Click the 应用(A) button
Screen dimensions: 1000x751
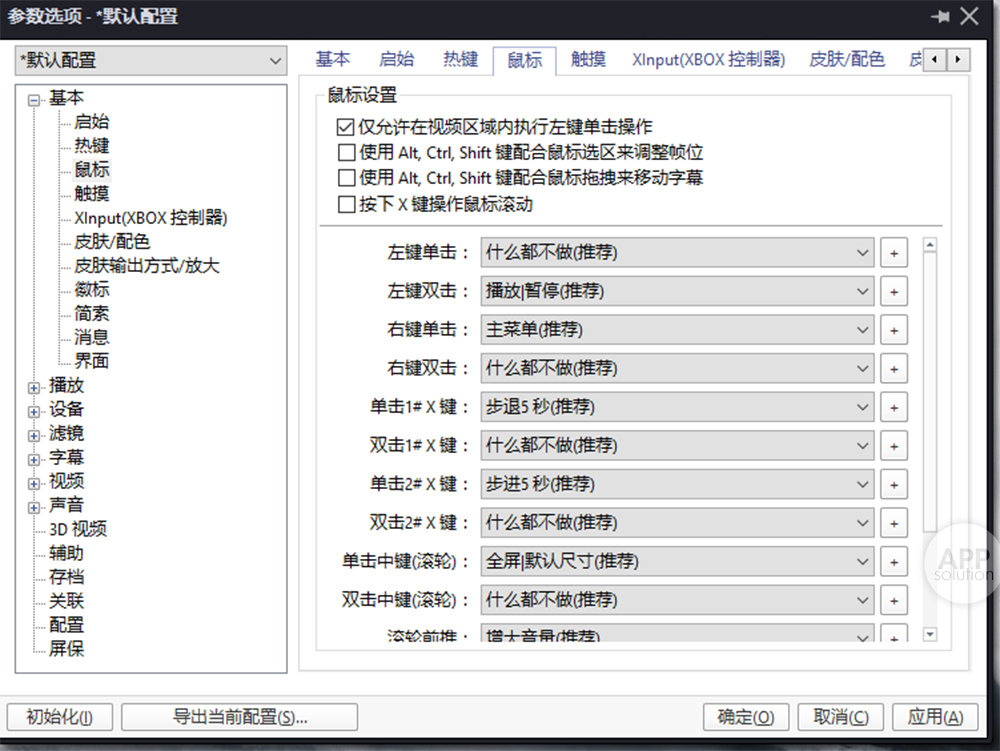[935, 717]
